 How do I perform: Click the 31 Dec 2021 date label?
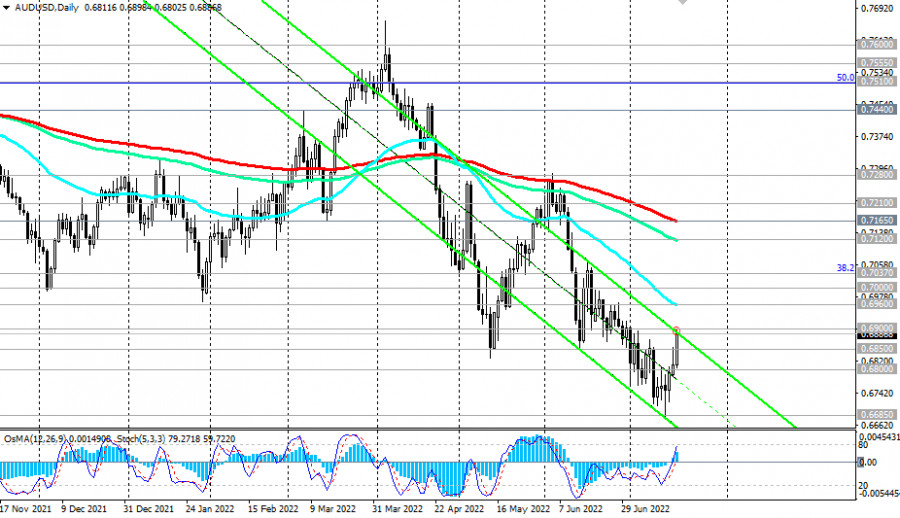pyautogui.click(x=148, y=509)
